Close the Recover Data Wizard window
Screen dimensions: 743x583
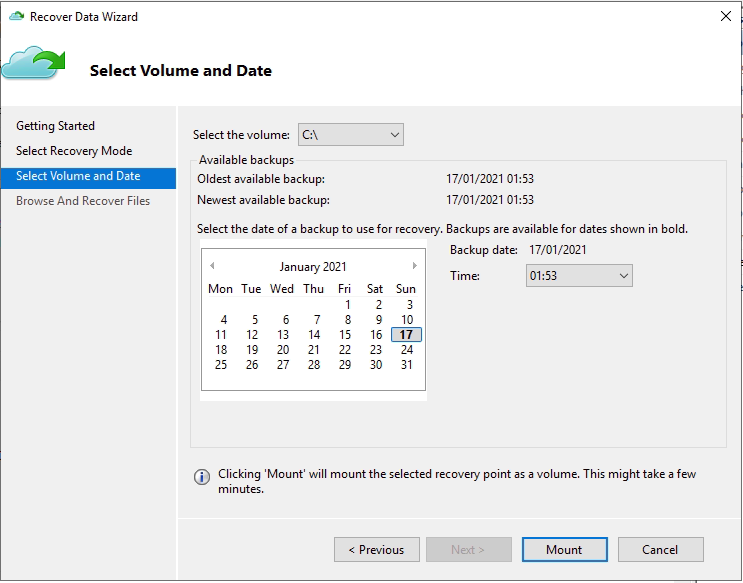725,17
